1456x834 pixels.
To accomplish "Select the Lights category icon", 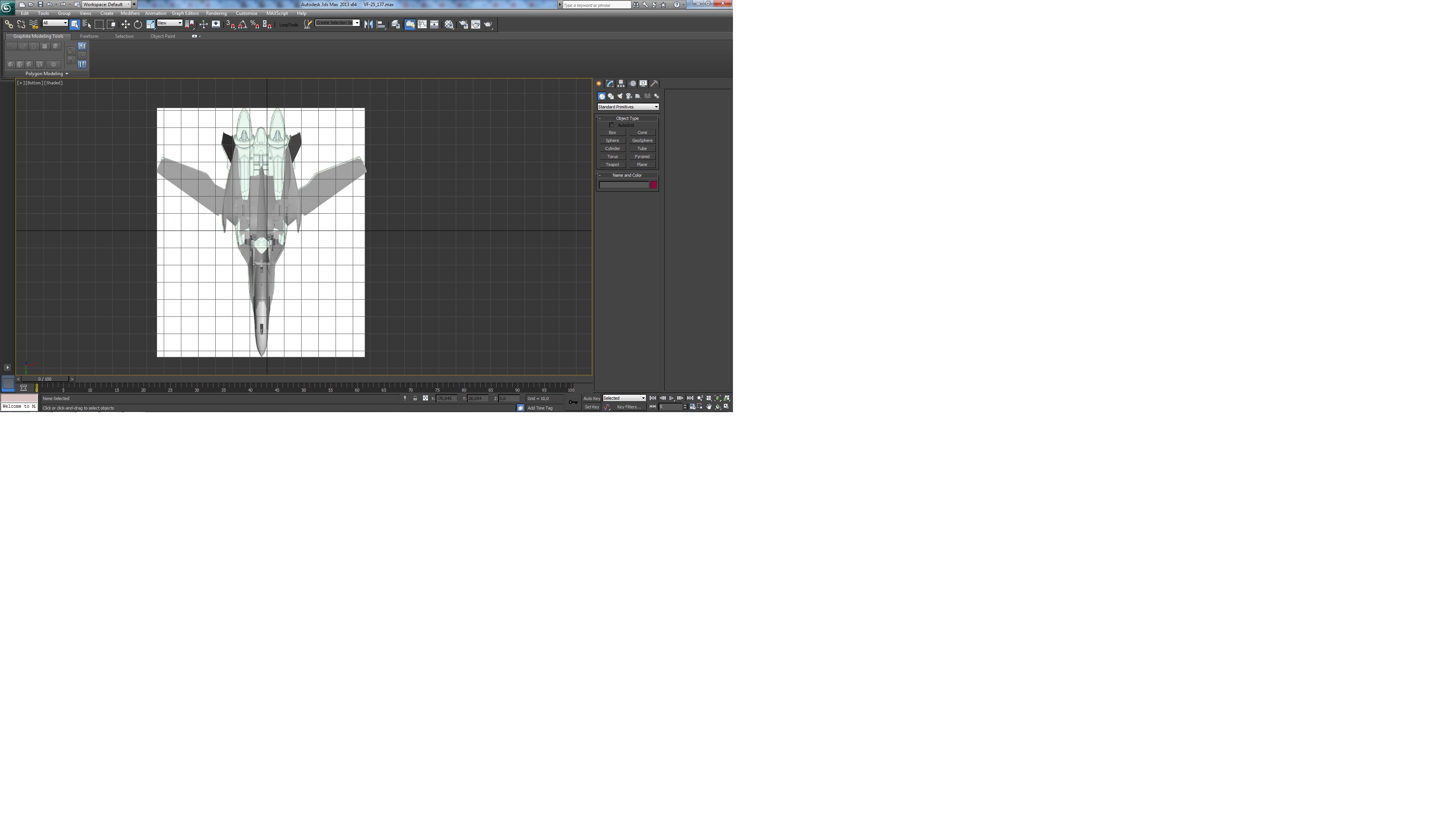I will pos(620,96).
